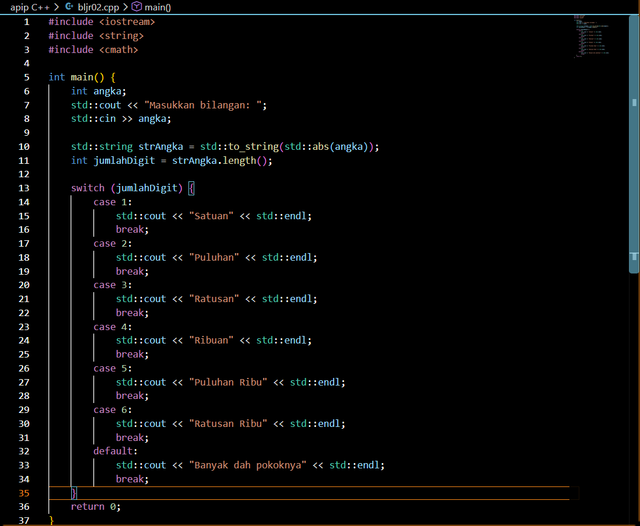Place cursor on "Banyak dah pokoknya" string
The width and height of the screenshot is (640, 526).
coord(248,465)
